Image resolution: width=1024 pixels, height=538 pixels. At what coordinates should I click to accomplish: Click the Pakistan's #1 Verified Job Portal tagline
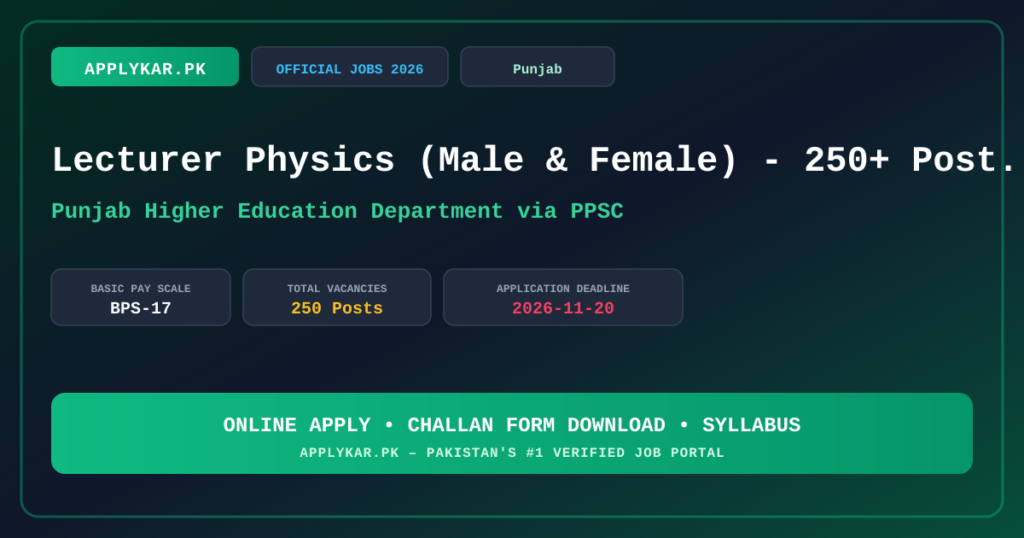click(512, 452)
